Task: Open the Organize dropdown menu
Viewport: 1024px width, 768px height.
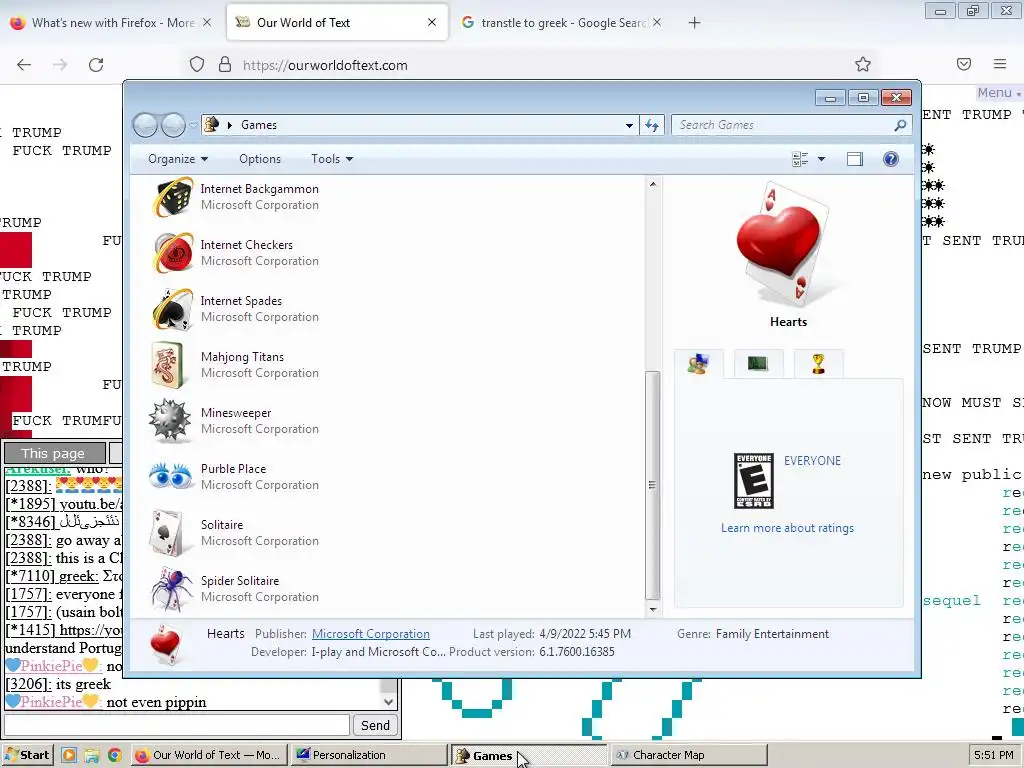Action: pyautogui.click(x=178, y=159)
